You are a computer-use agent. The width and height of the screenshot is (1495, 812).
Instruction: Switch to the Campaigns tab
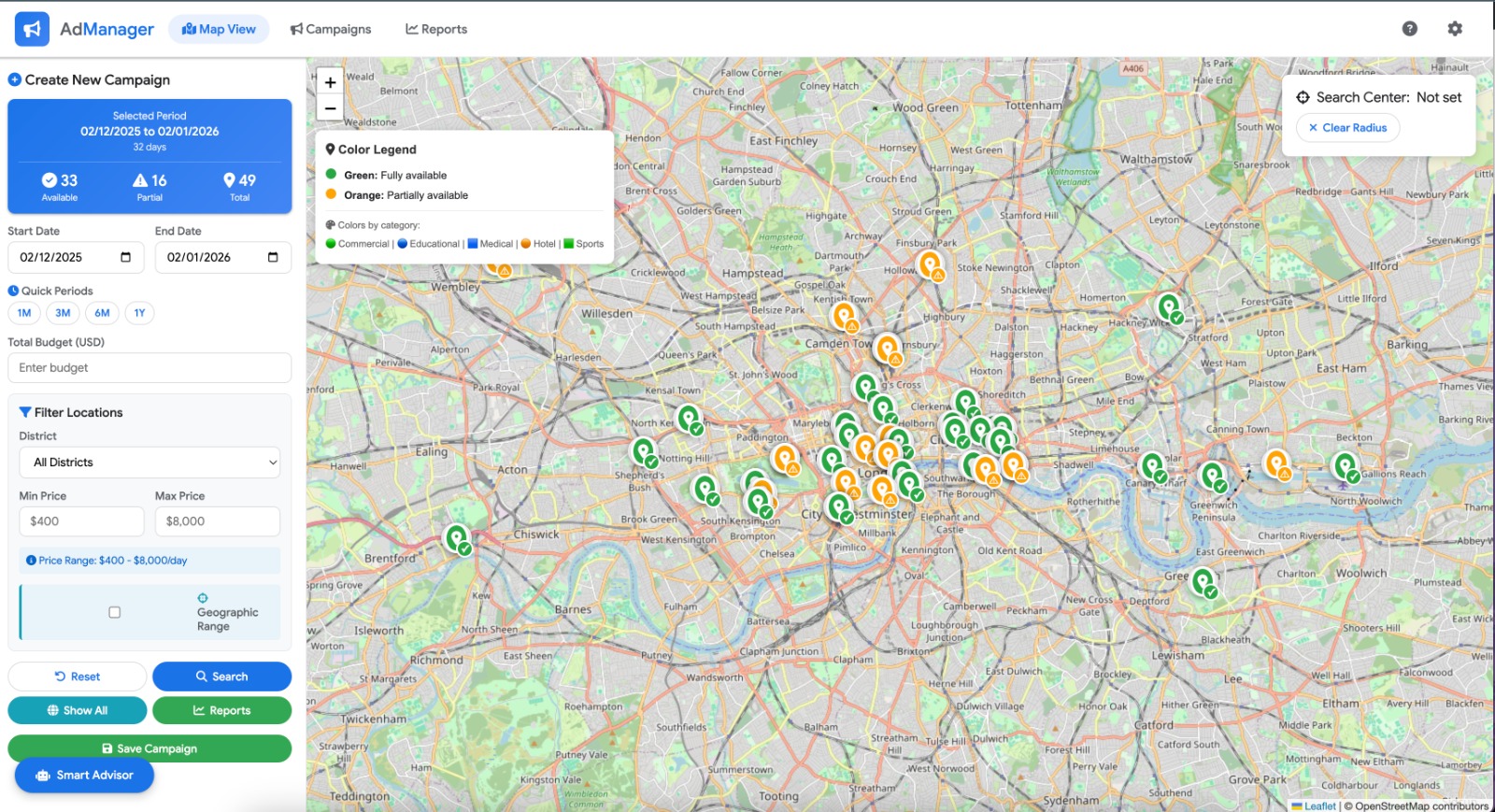pos(331,29)
